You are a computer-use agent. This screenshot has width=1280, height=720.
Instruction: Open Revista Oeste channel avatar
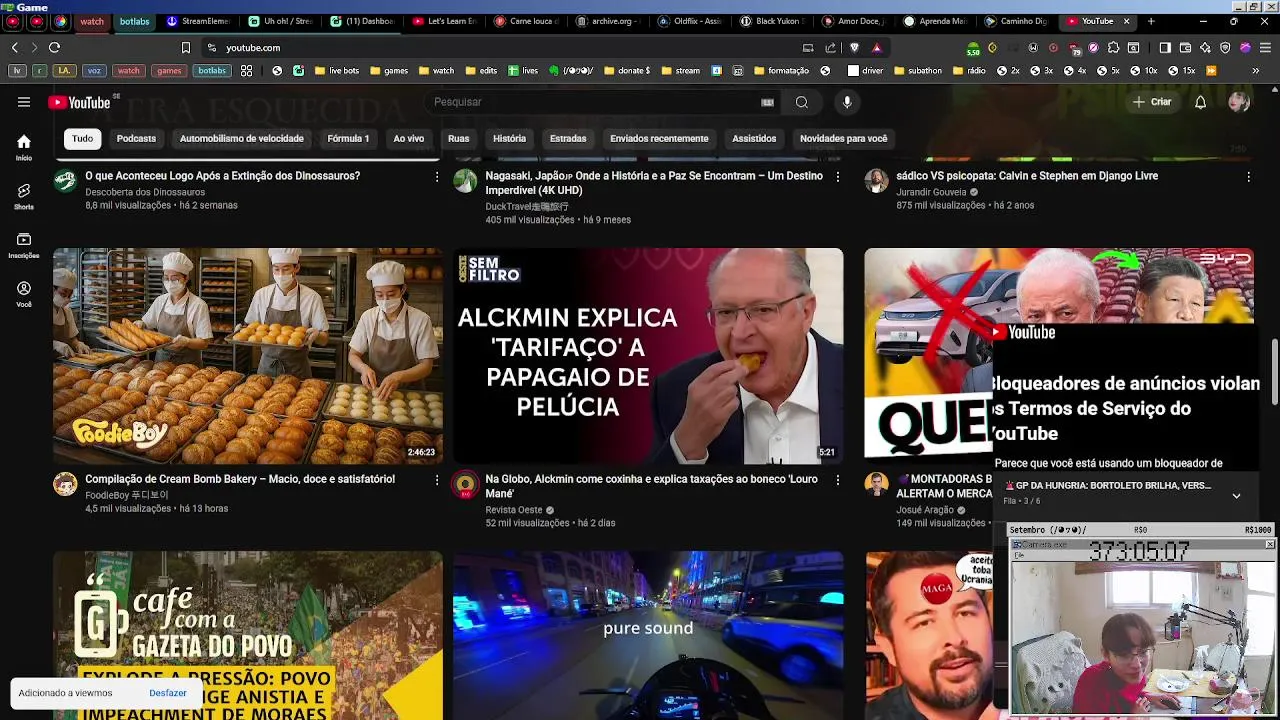(465, 485)
